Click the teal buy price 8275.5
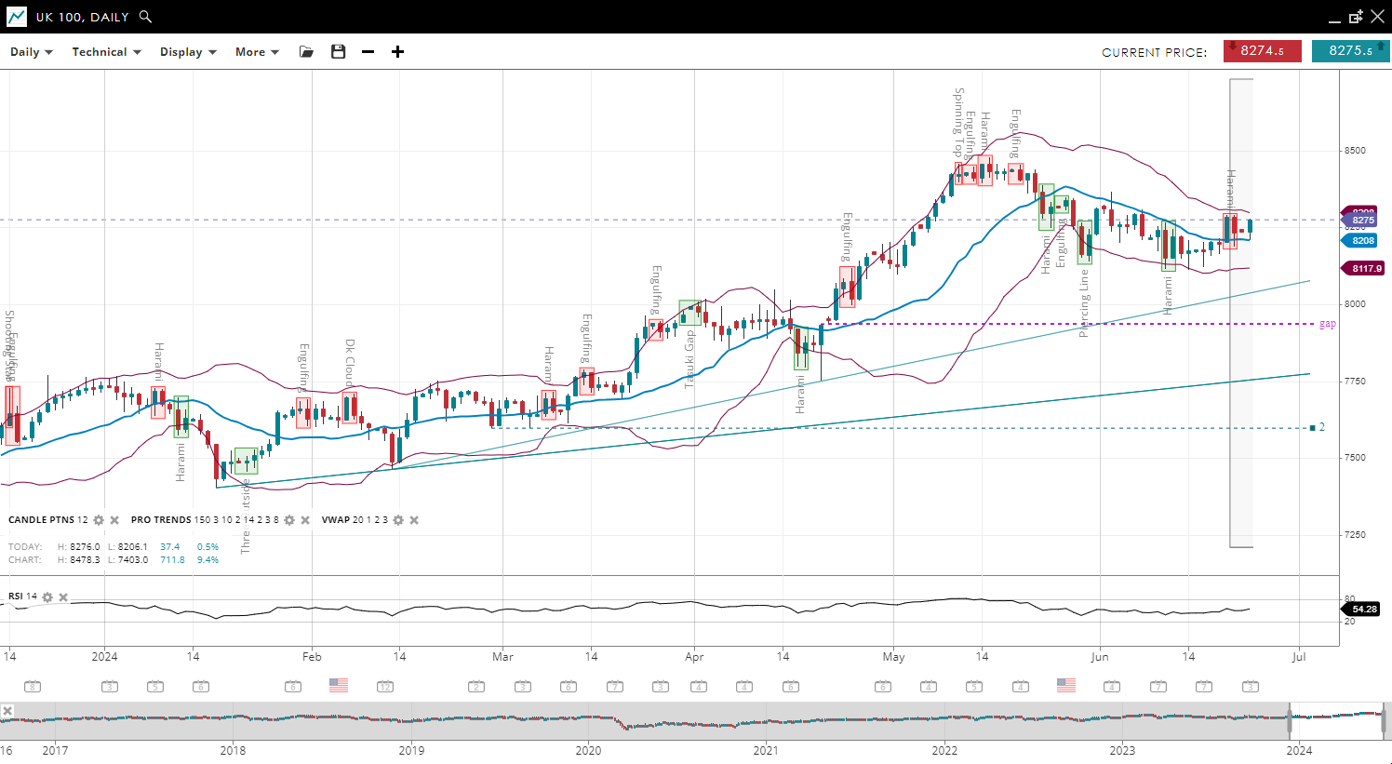 [x=1350, y=51]
